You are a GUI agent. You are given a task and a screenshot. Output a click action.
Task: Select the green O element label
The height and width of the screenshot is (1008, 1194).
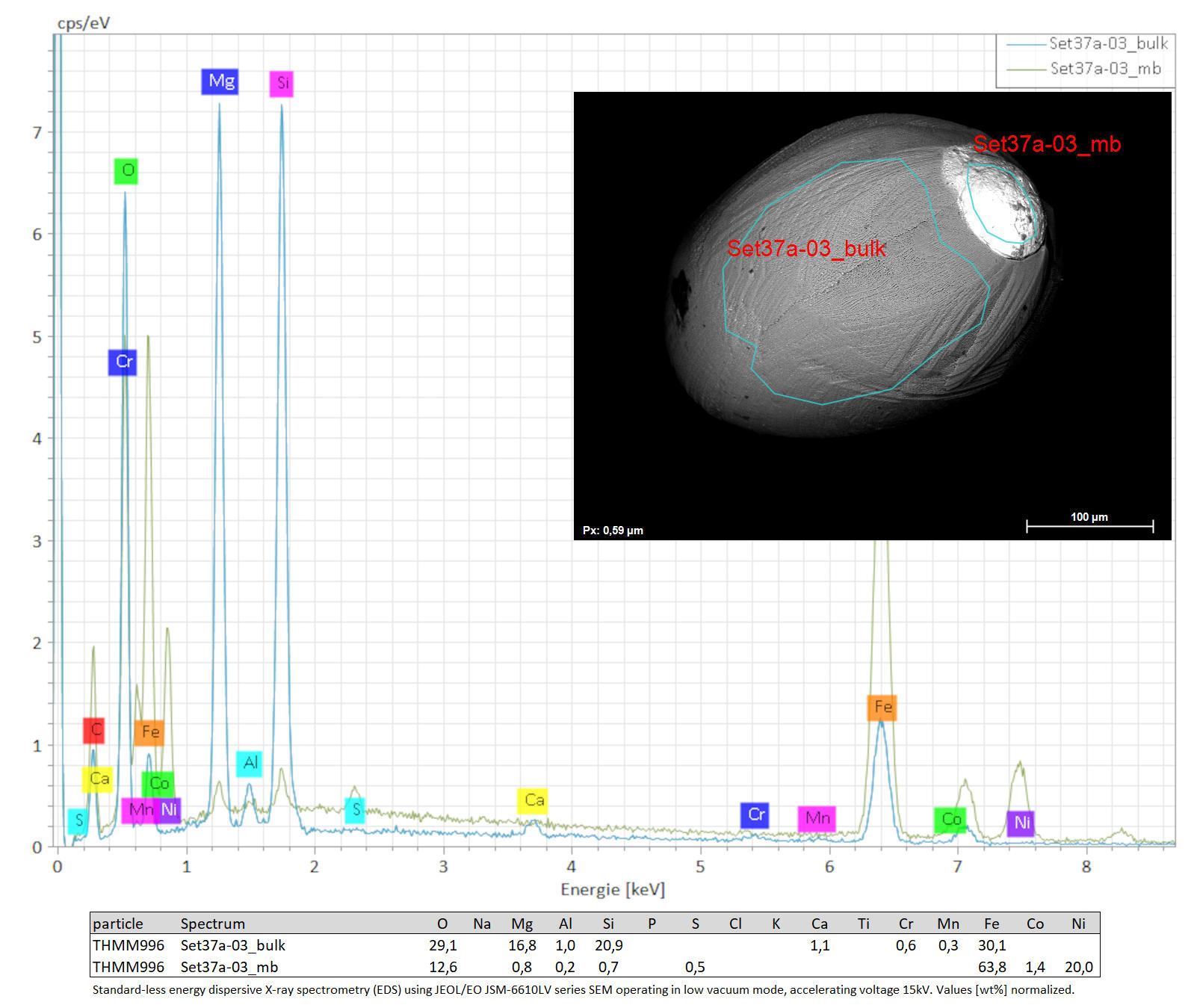[126, 171]
